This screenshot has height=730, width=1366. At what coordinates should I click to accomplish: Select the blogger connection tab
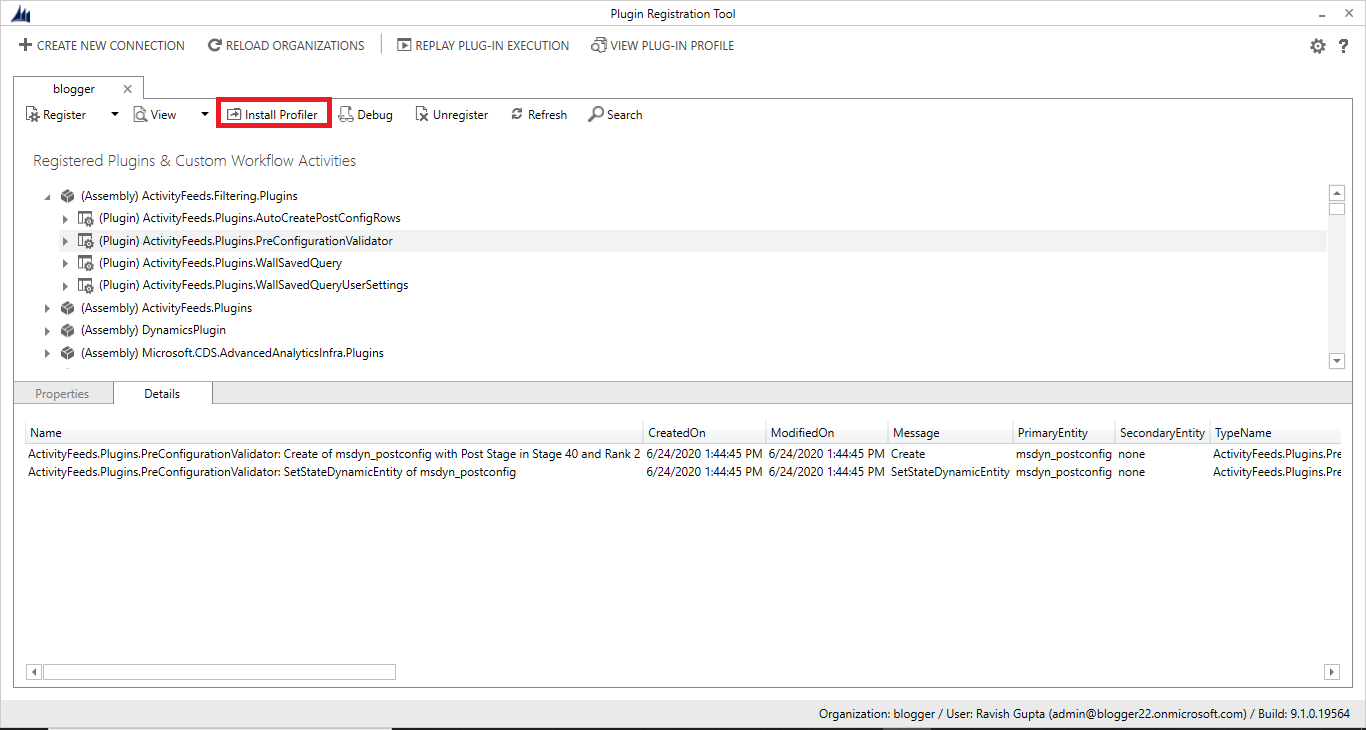(x=74, y=89)
